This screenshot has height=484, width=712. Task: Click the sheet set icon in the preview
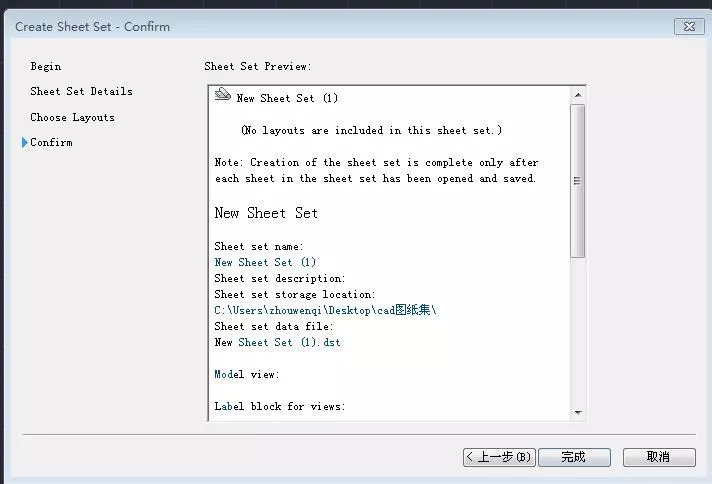click(223, 96)
